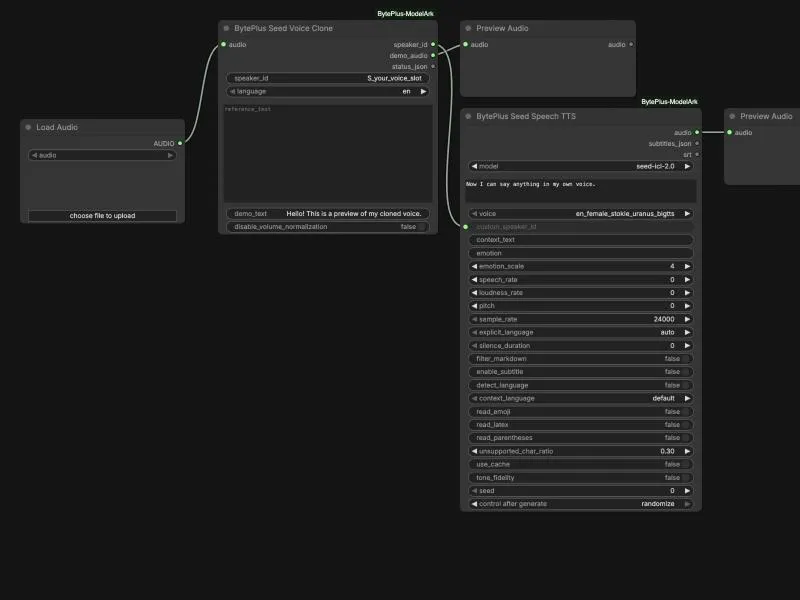Decrease loudness_rate with the left arrow

click(474, 293)
